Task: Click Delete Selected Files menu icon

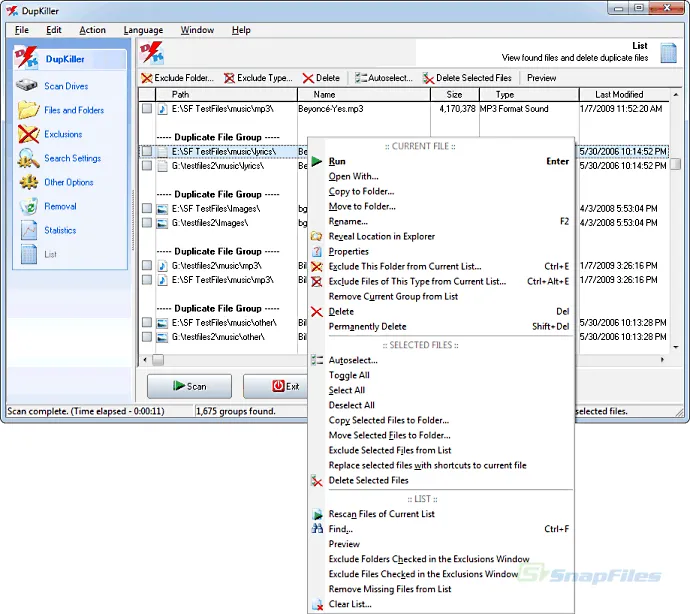Action: tap(317, 480)
